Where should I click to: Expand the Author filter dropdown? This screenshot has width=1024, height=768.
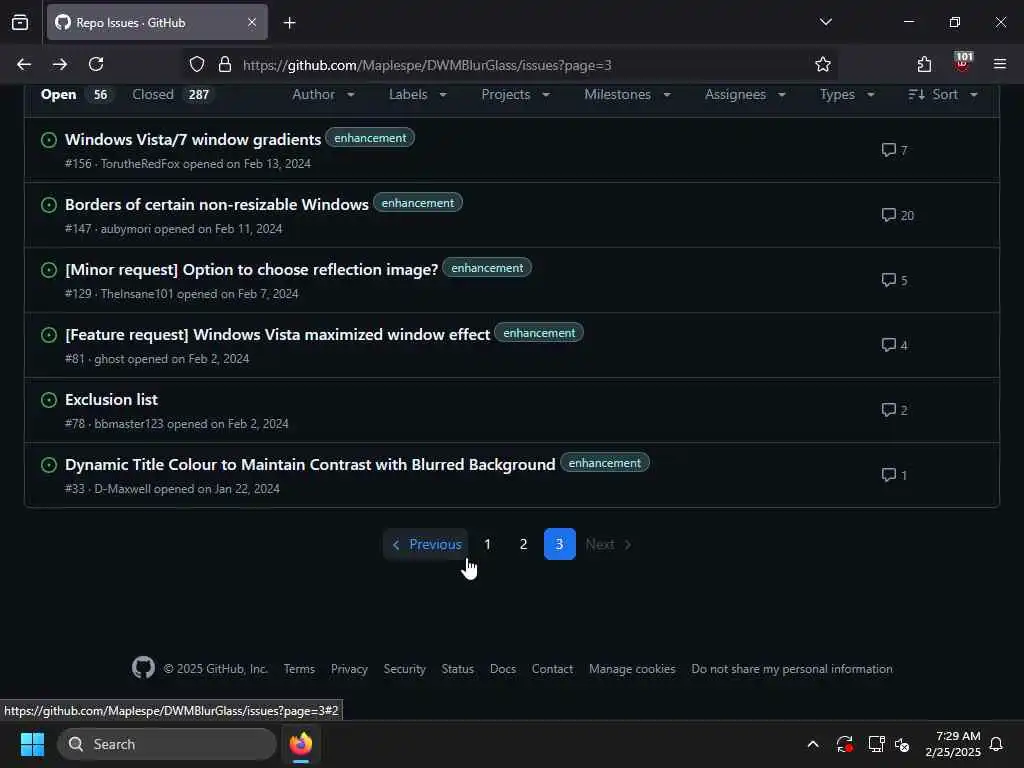(x=324, y=95)
